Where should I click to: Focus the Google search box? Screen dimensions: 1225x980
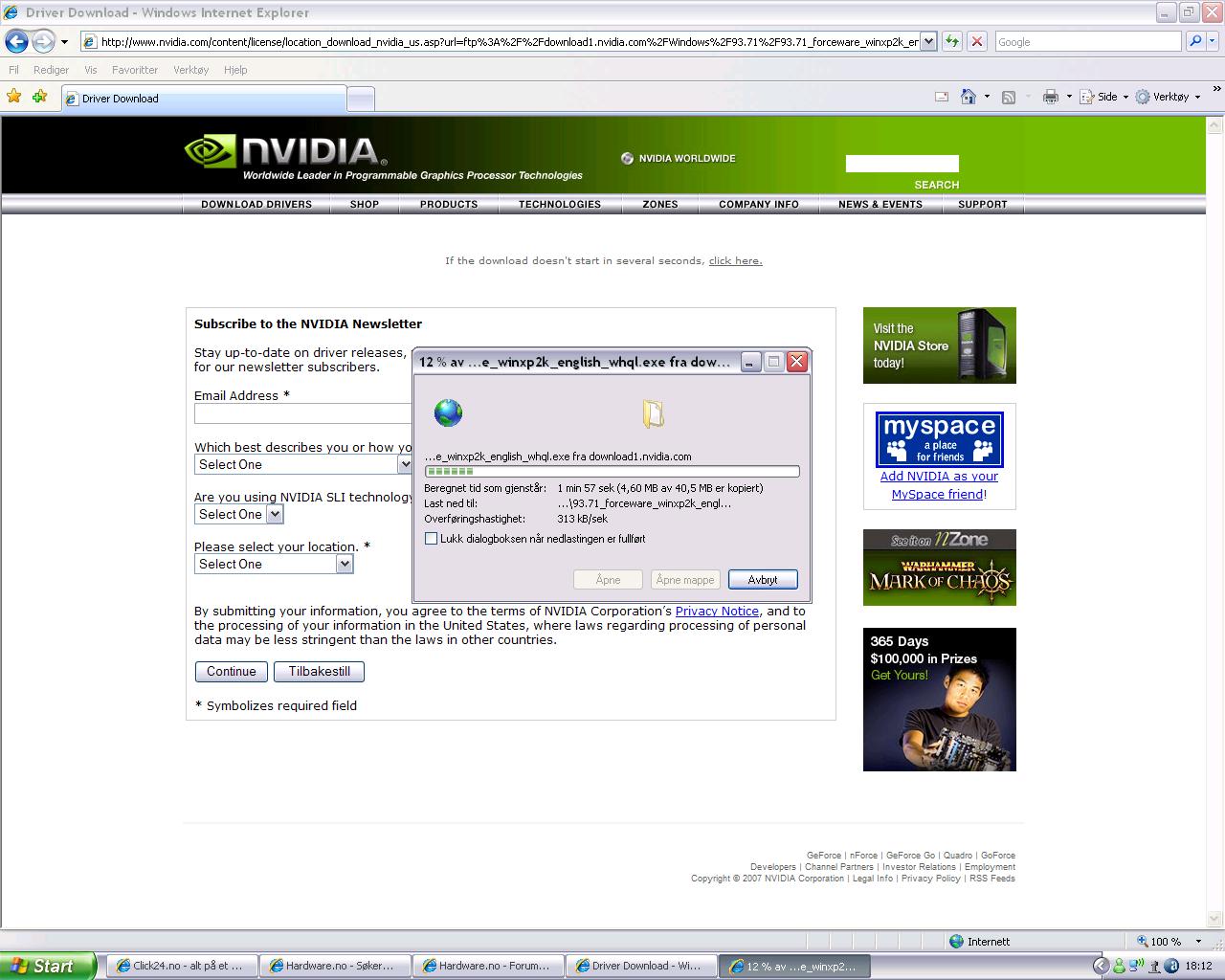[x=1088, y=42]
